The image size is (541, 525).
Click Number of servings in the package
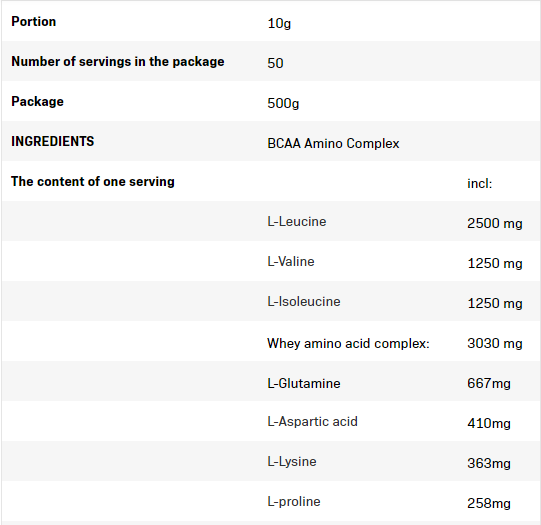(118, 62)
